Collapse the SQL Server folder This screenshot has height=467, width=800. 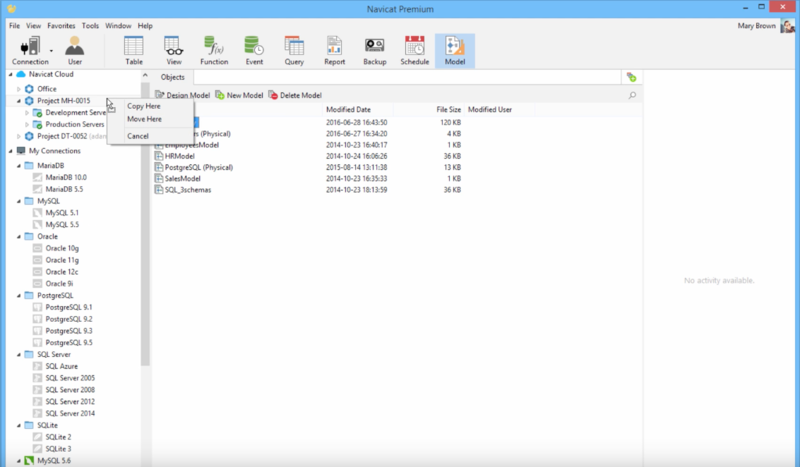(19, 355)
